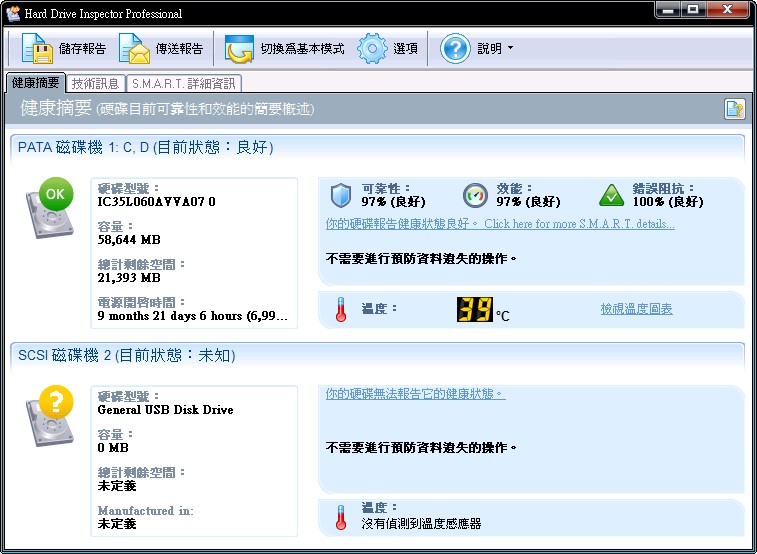Screen dimensions: 757x554
Task: Click the Manufactured in: label
Action: click(145, 511)
